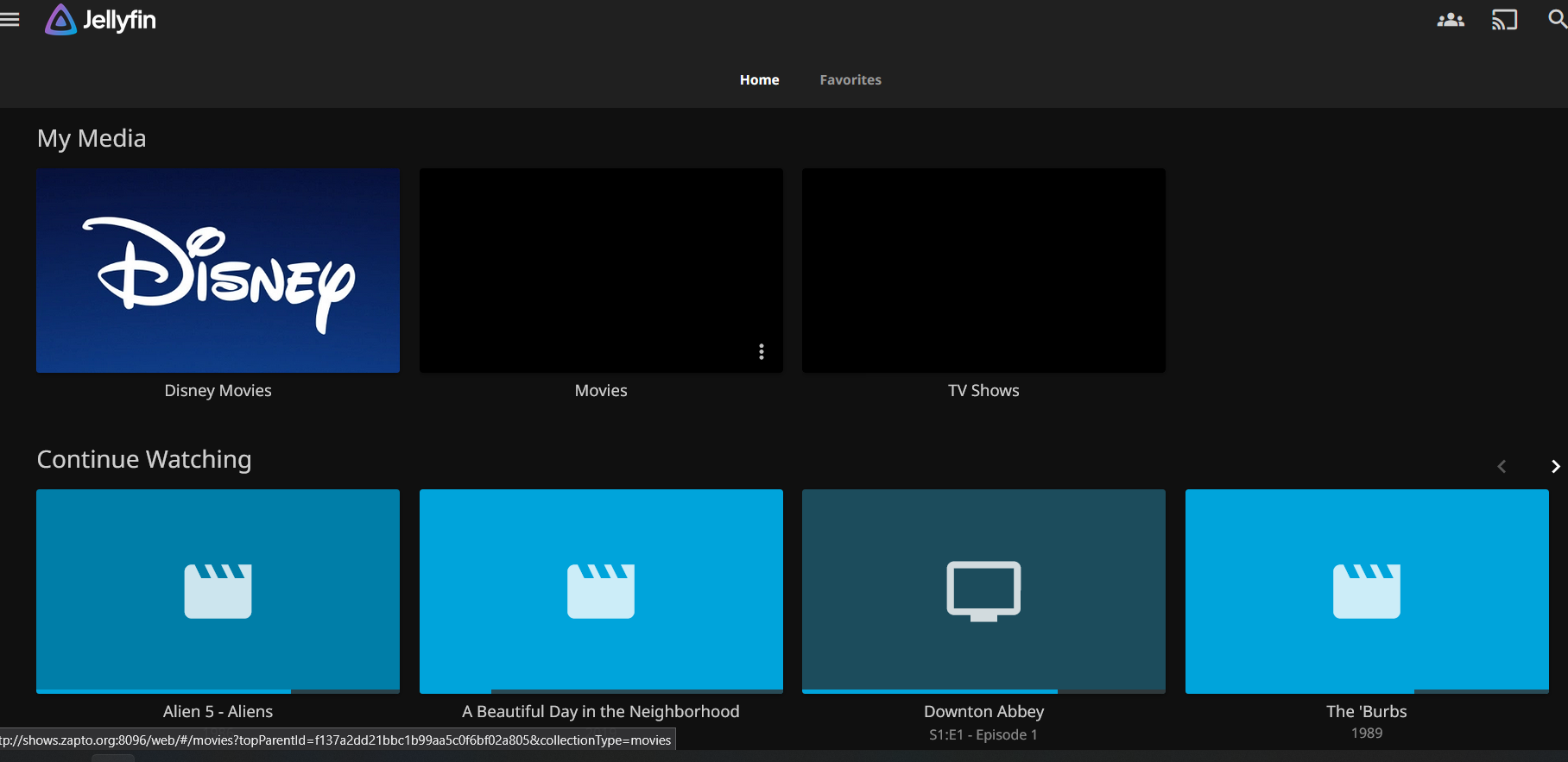The width and height of the screenshot is (1568, 762).
Task: Open the TV Shows library thumbnail
Action: (983, 270)
